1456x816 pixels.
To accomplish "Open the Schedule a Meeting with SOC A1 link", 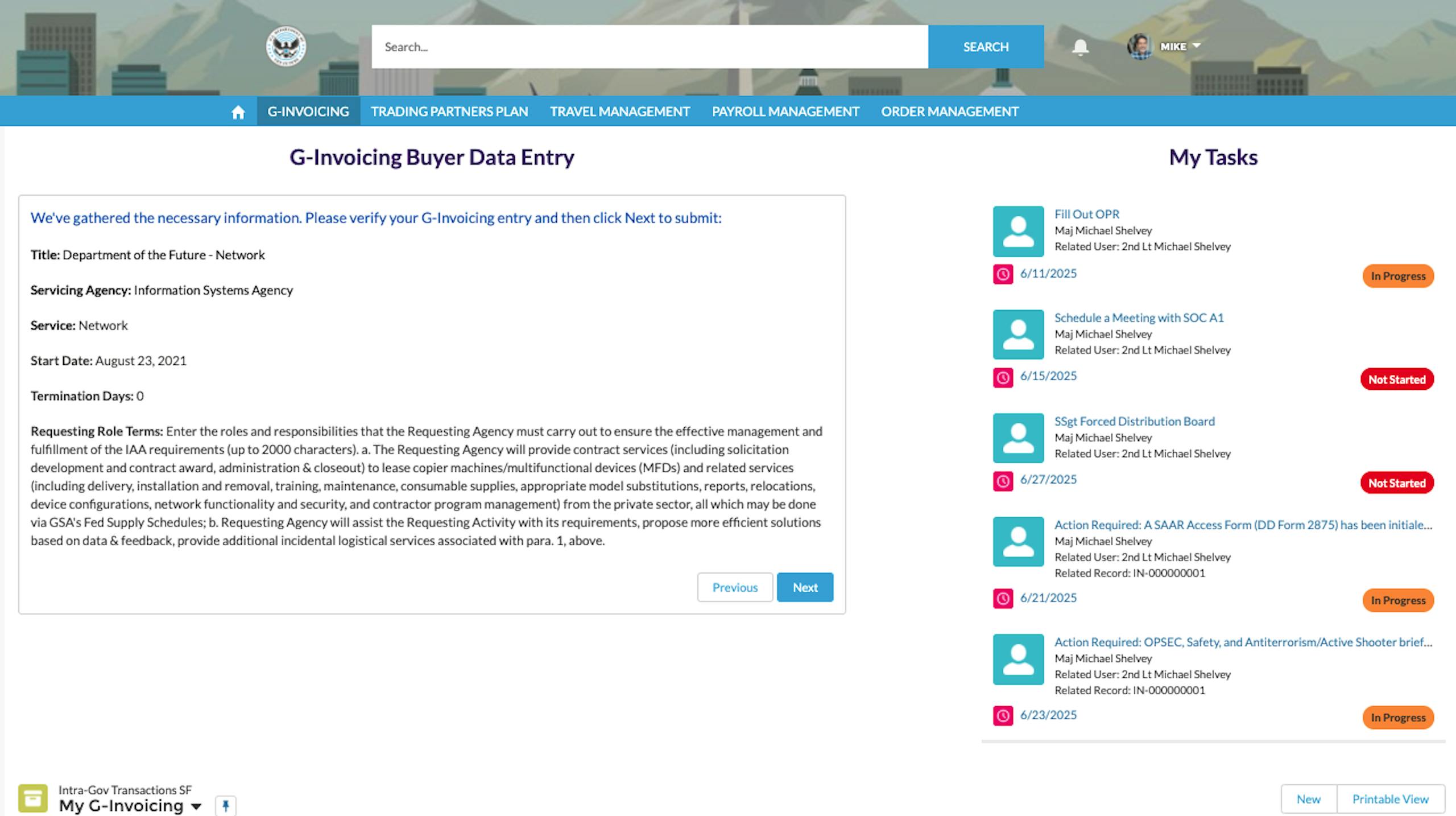I will [1139, 318].
